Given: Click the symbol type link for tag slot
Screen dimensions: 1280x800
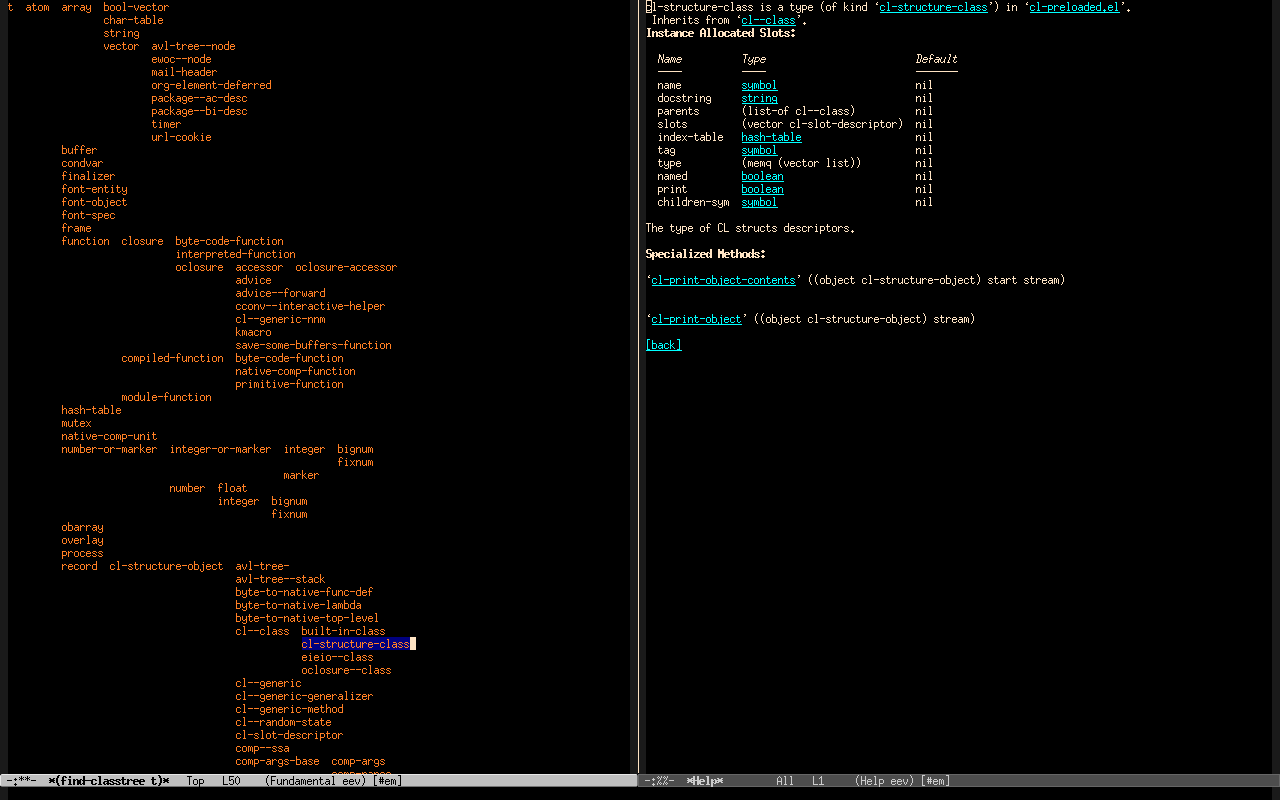Looking at the screenshot, I should (x=759, y=150).
